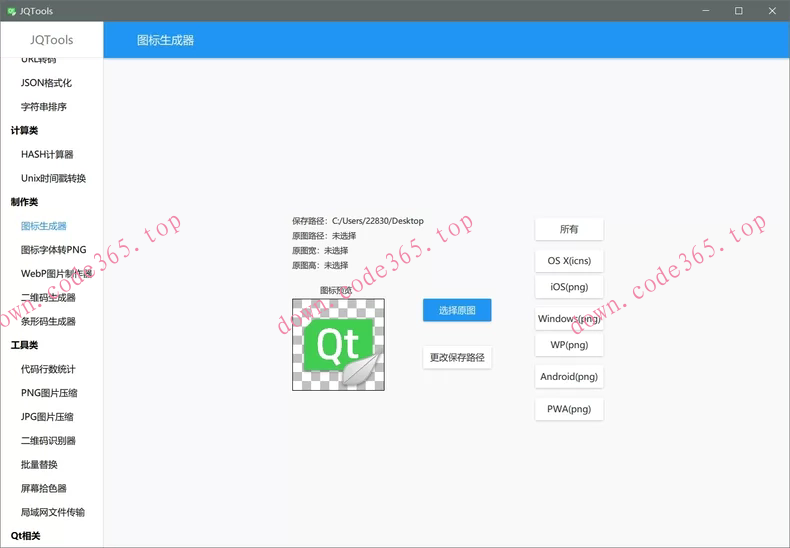Viewport: 790px width, 548px height.
Task: Click the Qt icon preview thumbnail
Action: [x=339, y=345]
